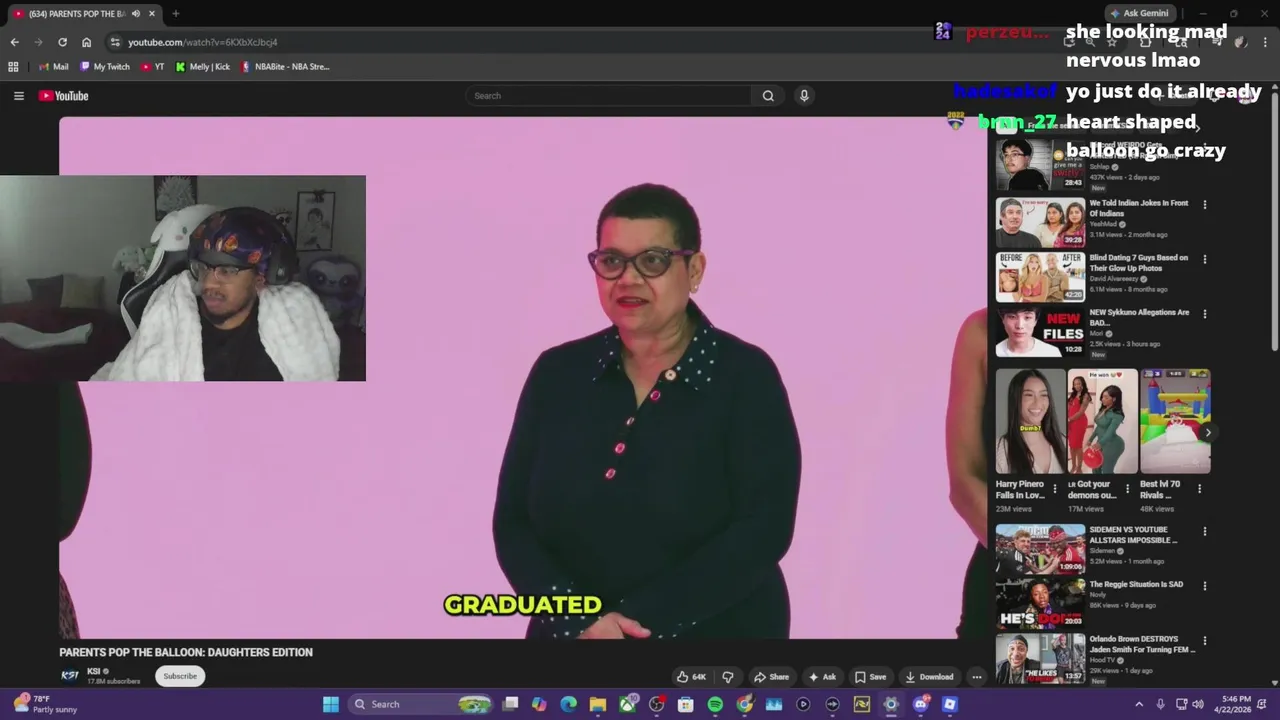Mute the tab using the speaker icon
1280x720 pixels.
tap(136, 14)
